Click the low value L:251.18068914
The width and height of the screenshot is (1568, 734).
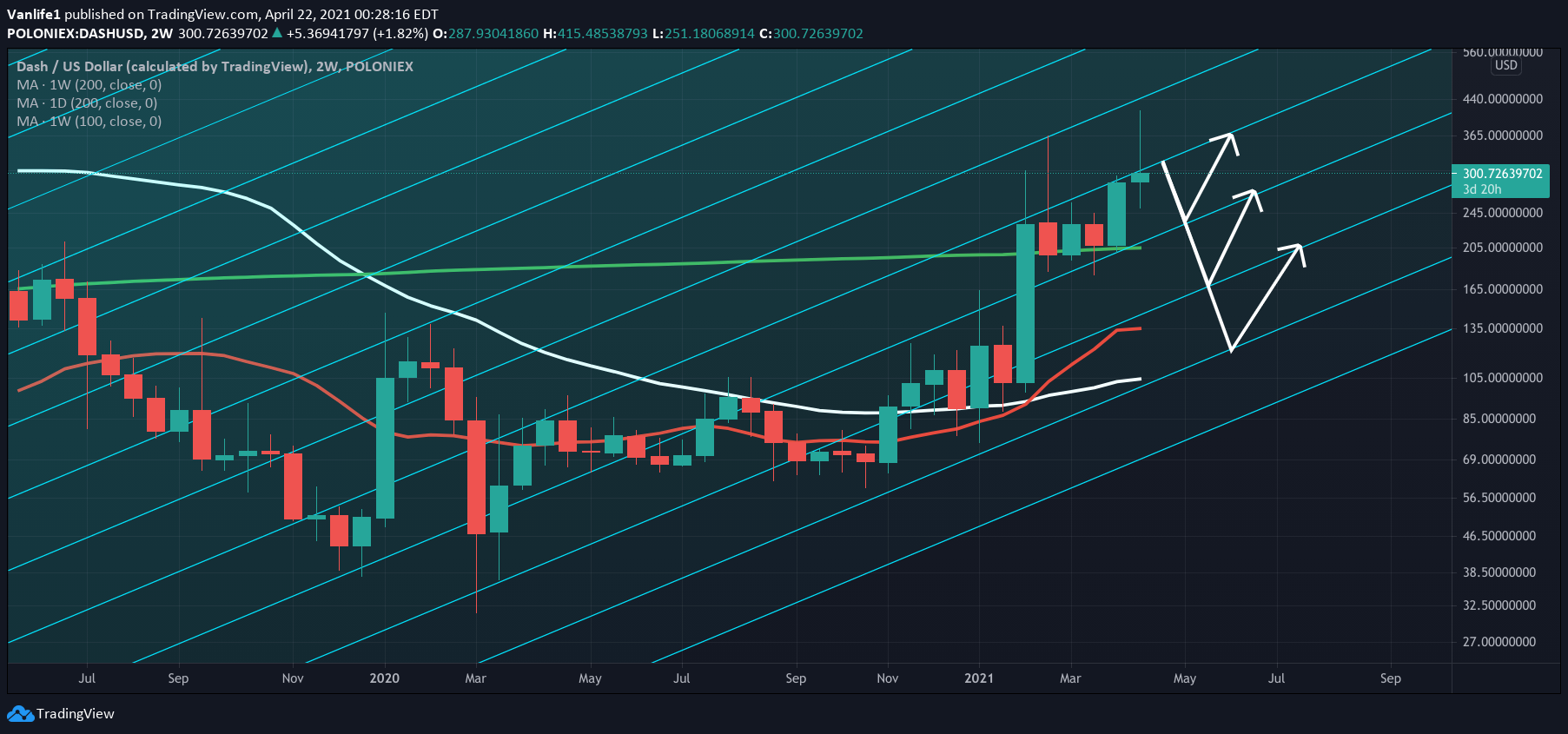(704, 34)
